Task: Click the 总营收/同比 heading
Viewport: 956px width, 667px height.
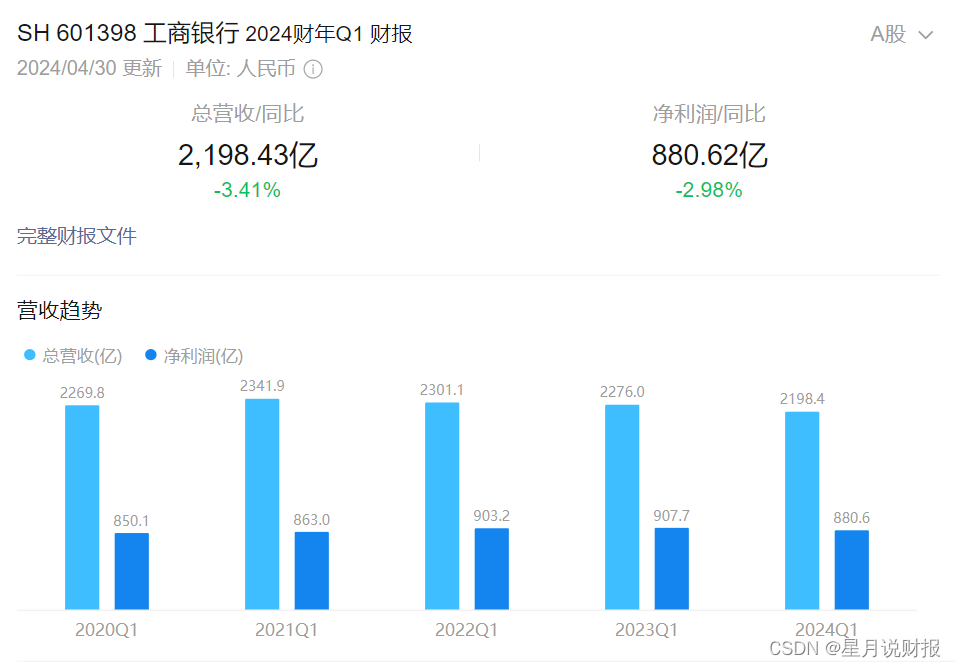Action: pyautogui.click(x=248, y=114)
